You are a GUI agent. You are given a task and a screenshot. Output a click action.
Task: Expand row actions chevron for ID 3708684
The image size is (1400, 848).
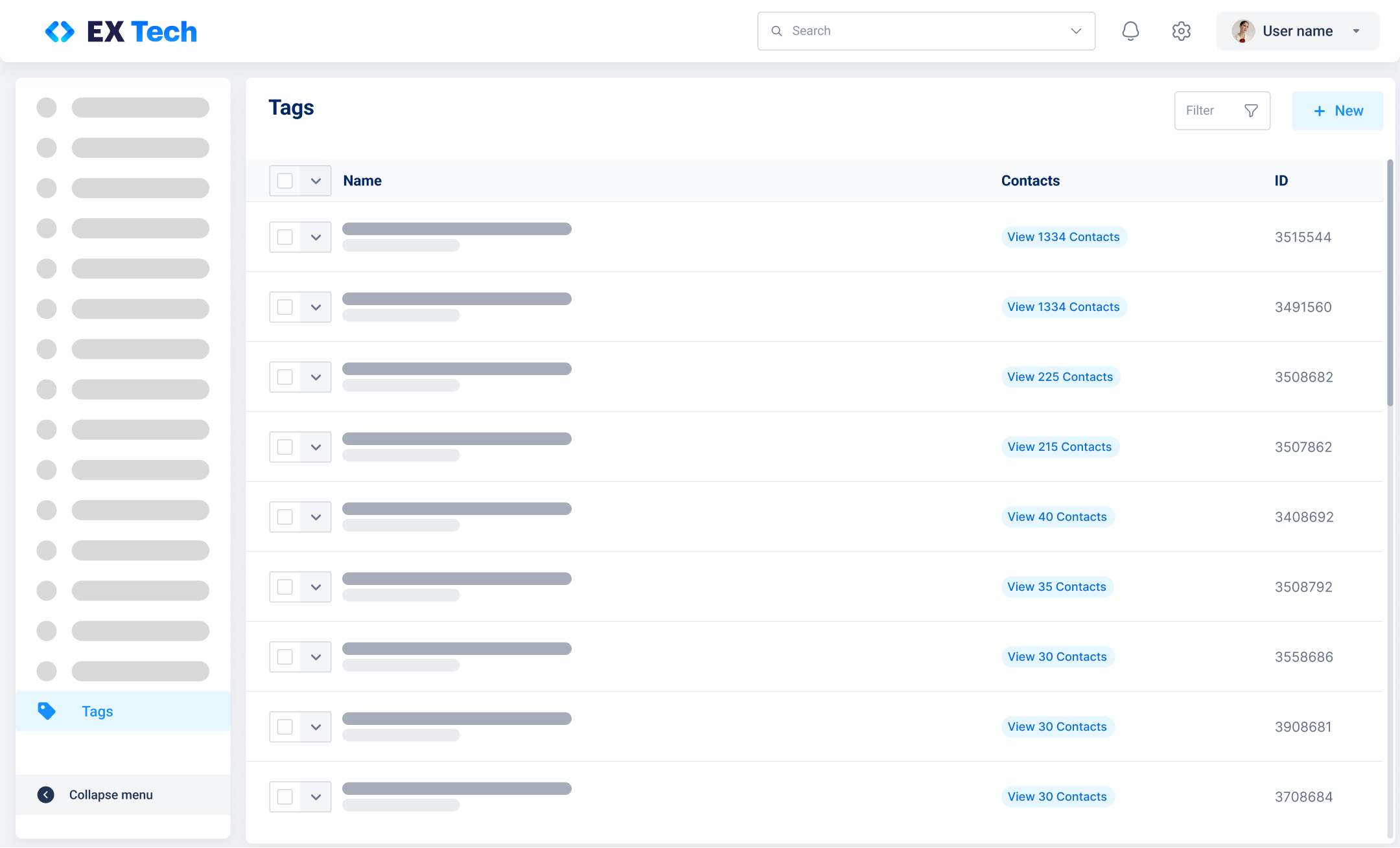point(316,797)
